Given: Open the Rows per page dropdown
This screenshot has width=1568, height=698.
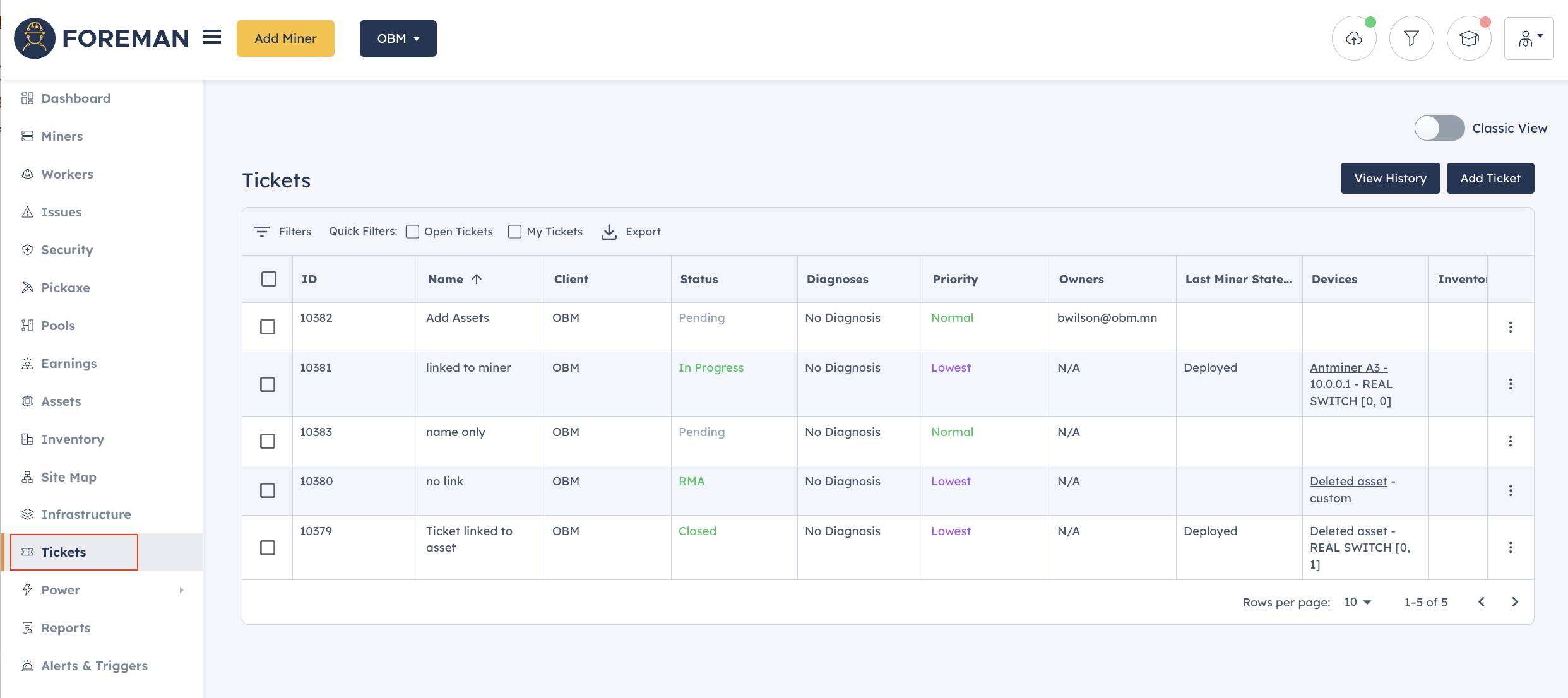Looking at the screenshot, I should pos(1357,602).
